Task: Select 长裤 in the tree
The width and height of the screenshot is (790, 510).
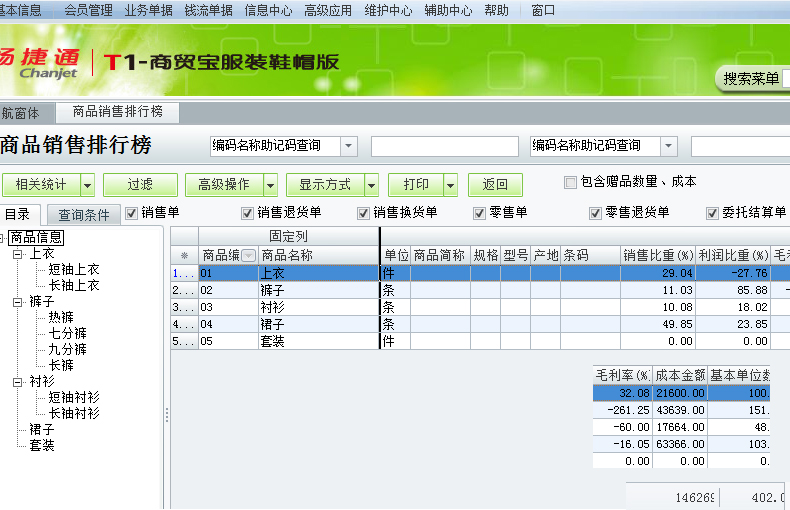Action: (x=61, y=365)
